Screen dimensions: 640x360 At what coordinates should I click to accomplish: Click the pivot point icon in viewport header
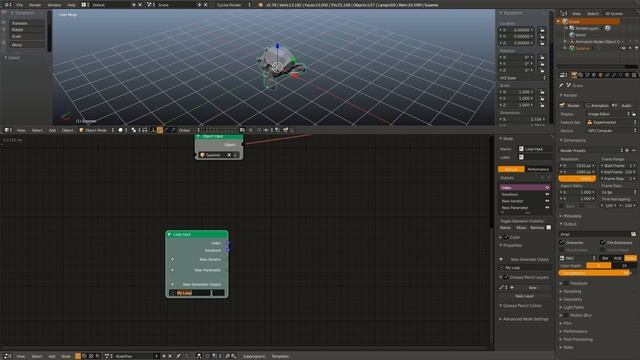tap(134, 130)
